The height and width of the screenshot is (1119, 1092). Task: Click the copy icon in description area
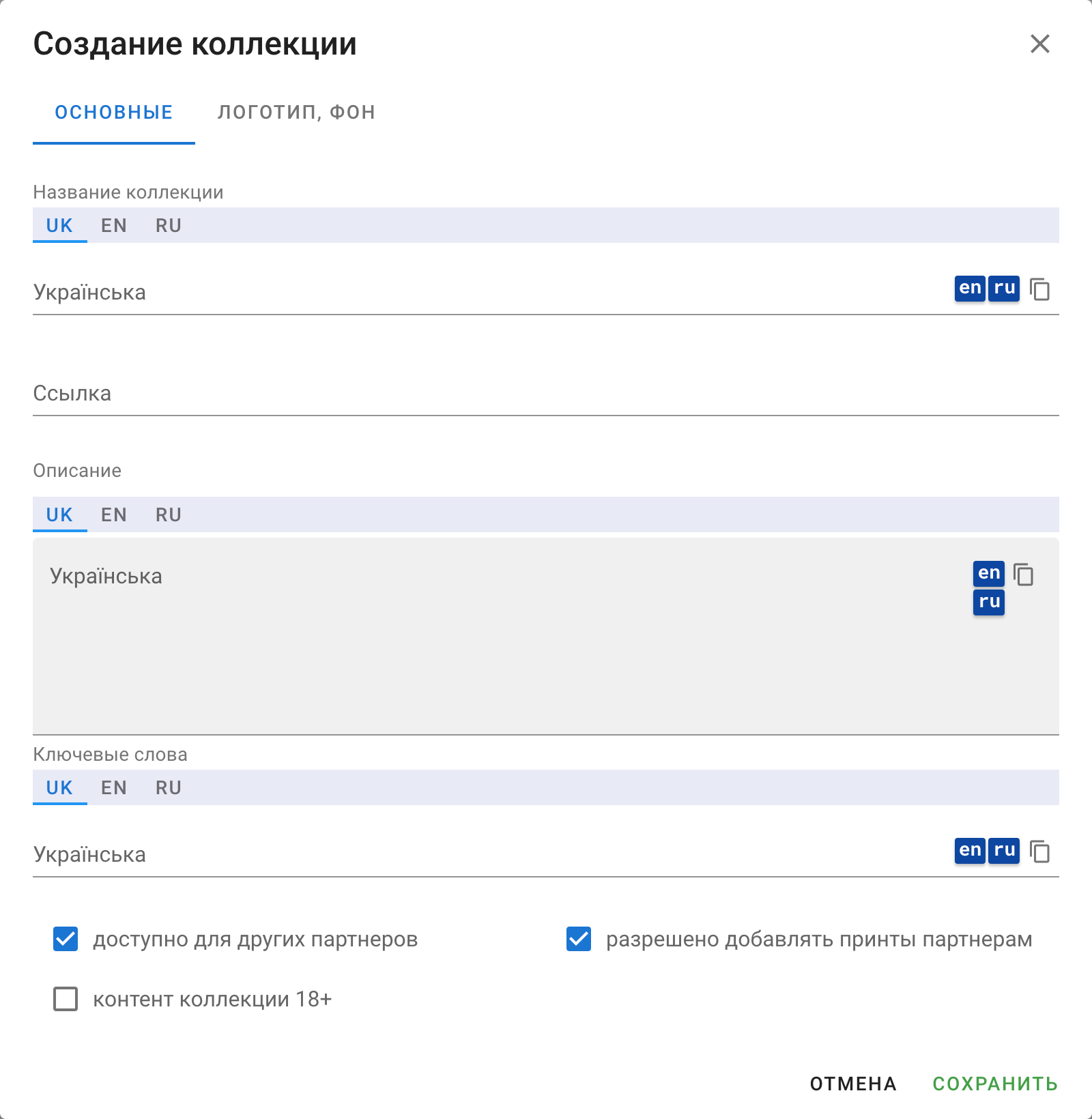tap(1024, 575)
